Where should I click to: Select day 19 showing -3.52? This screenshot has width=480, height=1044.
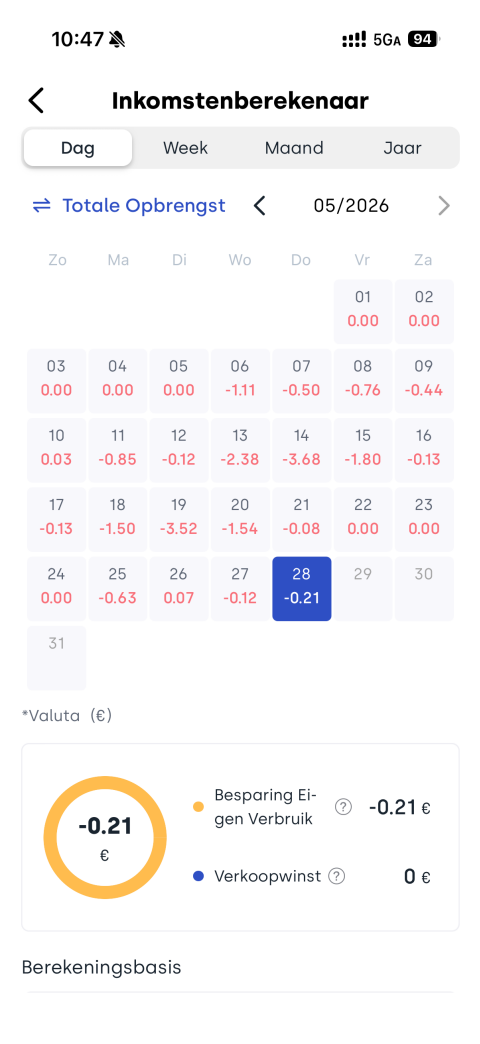coord(179,519)
